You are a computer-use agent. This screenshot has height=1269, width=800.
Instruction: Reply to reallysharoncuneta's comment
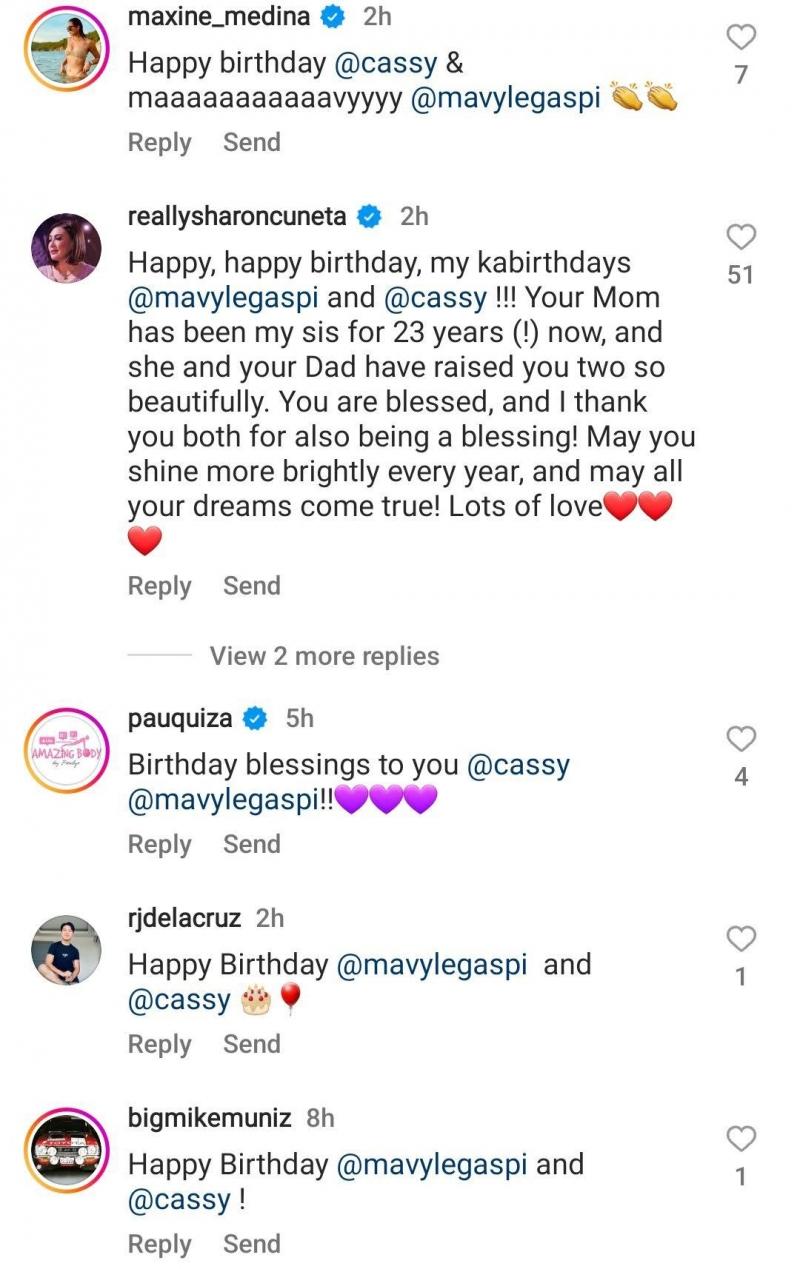159,586
